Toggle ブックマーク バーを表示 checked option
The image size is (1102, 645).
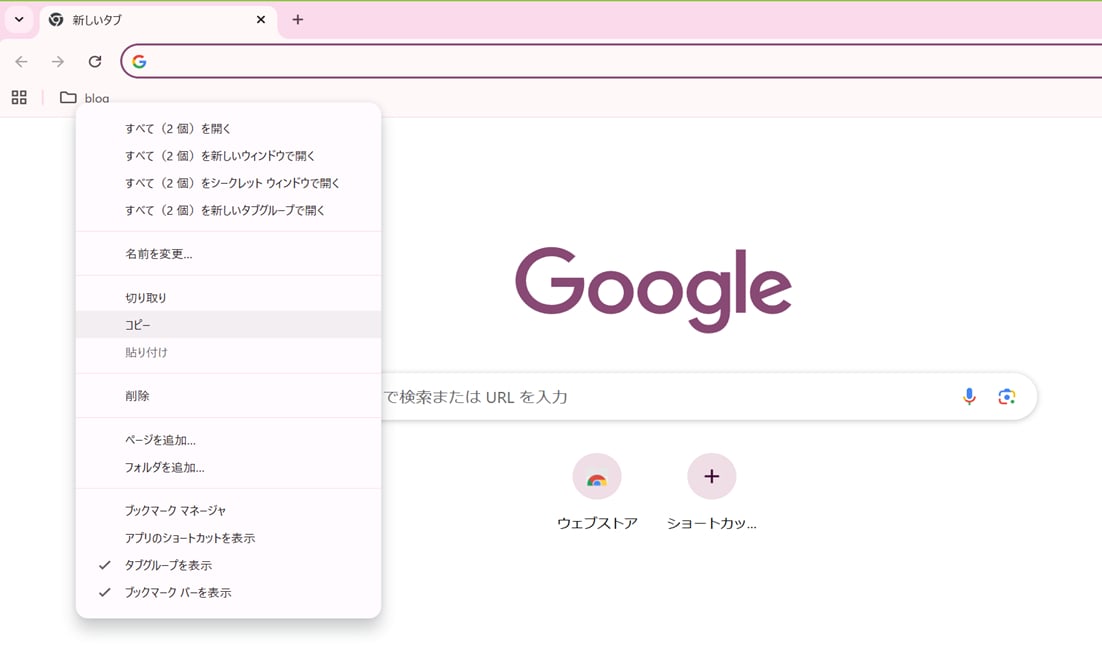coord(178,592)
